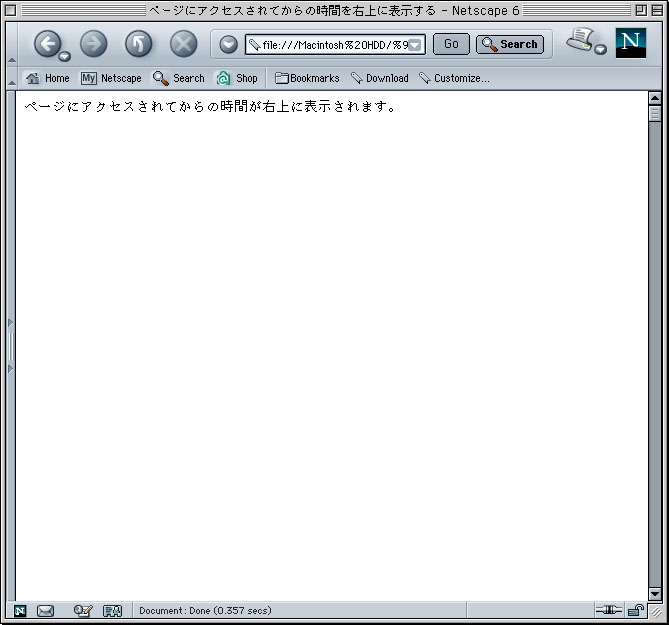
Task: Reload the page with the Reload button
Action: pyautogui.click(x=138, y=44)
